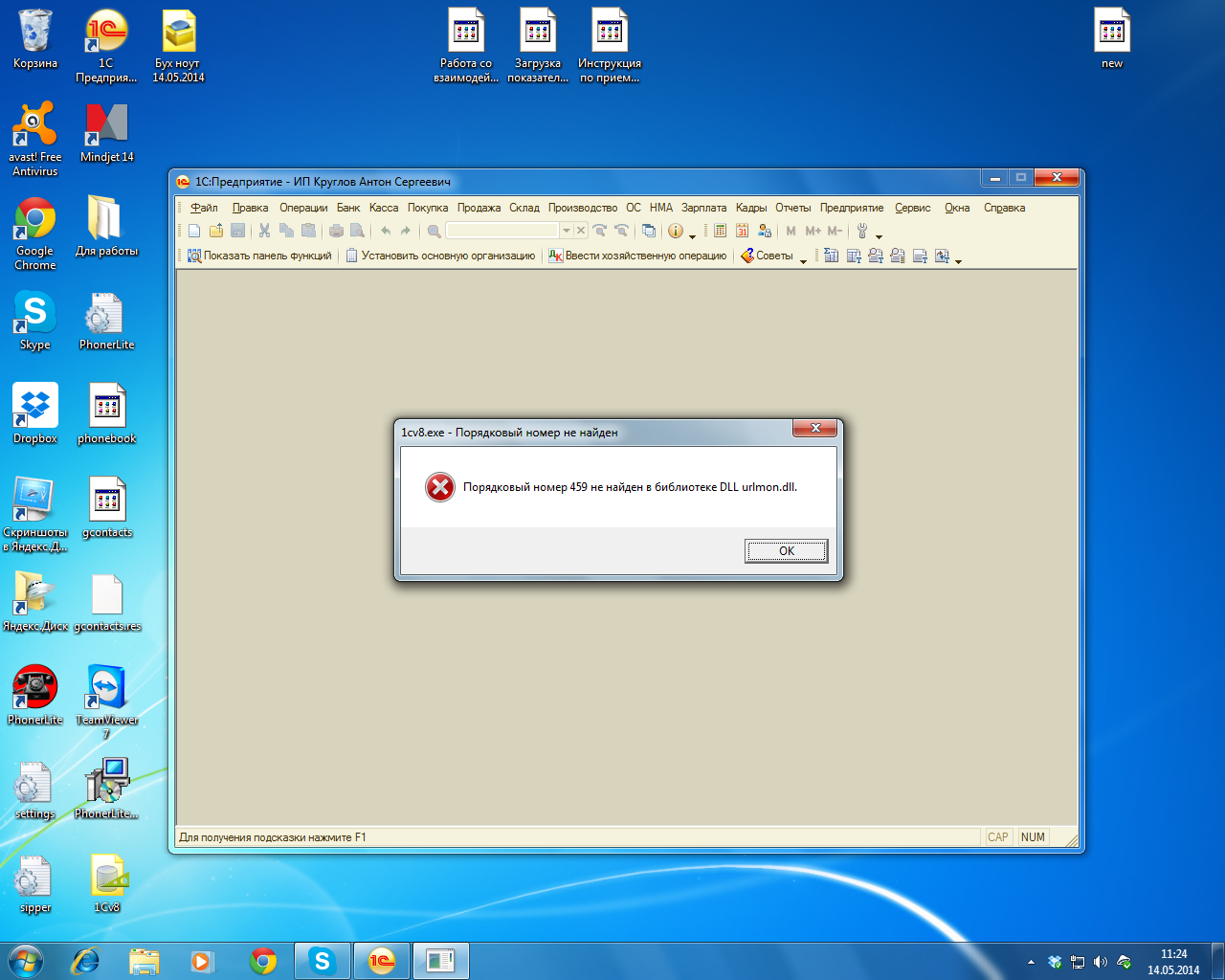This screenshot has height=980, width=1225.
Task: Open the Отчеты menu
Action: tap(792, 208)
